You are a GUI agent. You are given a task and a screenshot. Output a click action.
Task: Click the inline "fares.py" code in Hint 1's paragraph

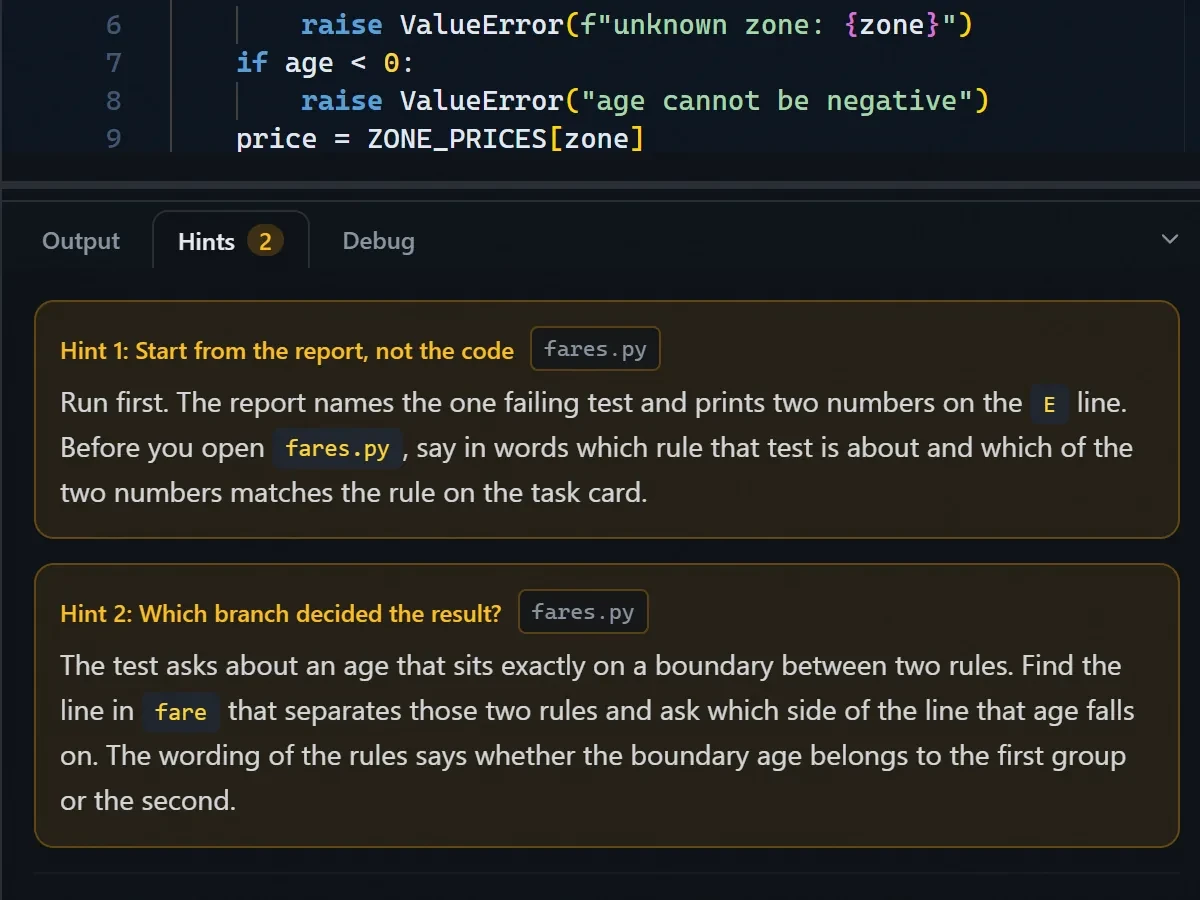tap(337, 448)
